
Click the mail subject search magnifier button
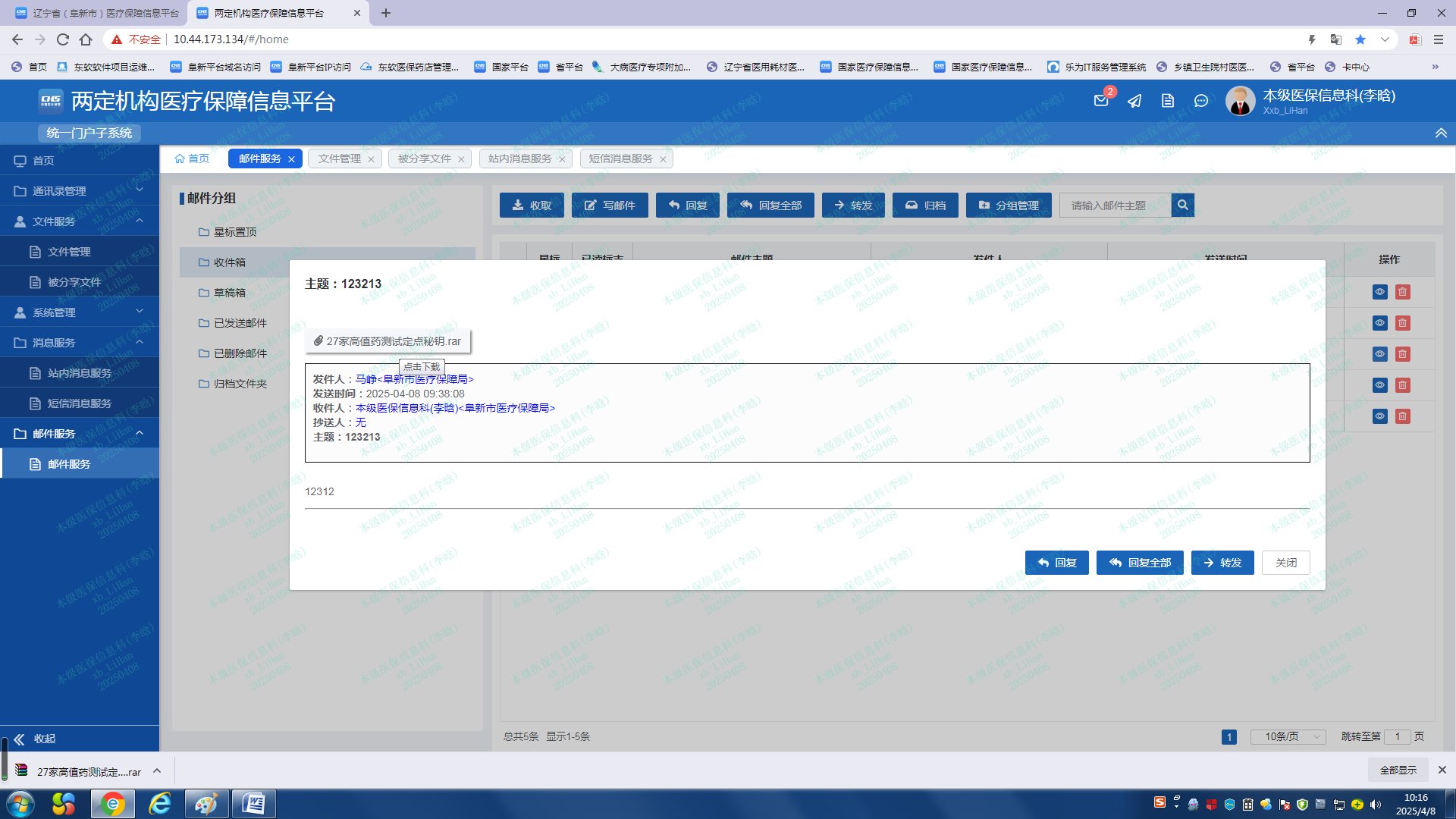point(1182,206)
